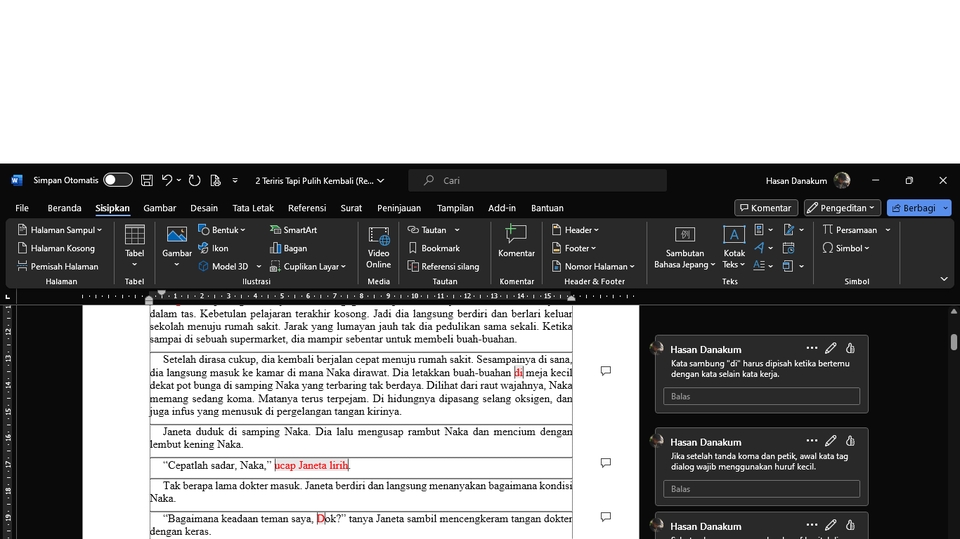Click the touch/mouse mode icon in quick access
Viewport: 960px width, 539px height.
click(215, 180)
